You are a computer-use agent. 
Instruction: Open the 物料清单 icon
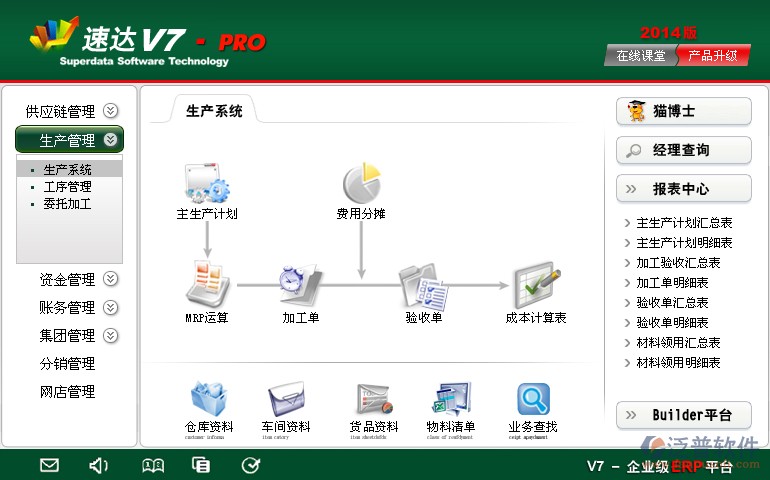click(x=451, y=398)
